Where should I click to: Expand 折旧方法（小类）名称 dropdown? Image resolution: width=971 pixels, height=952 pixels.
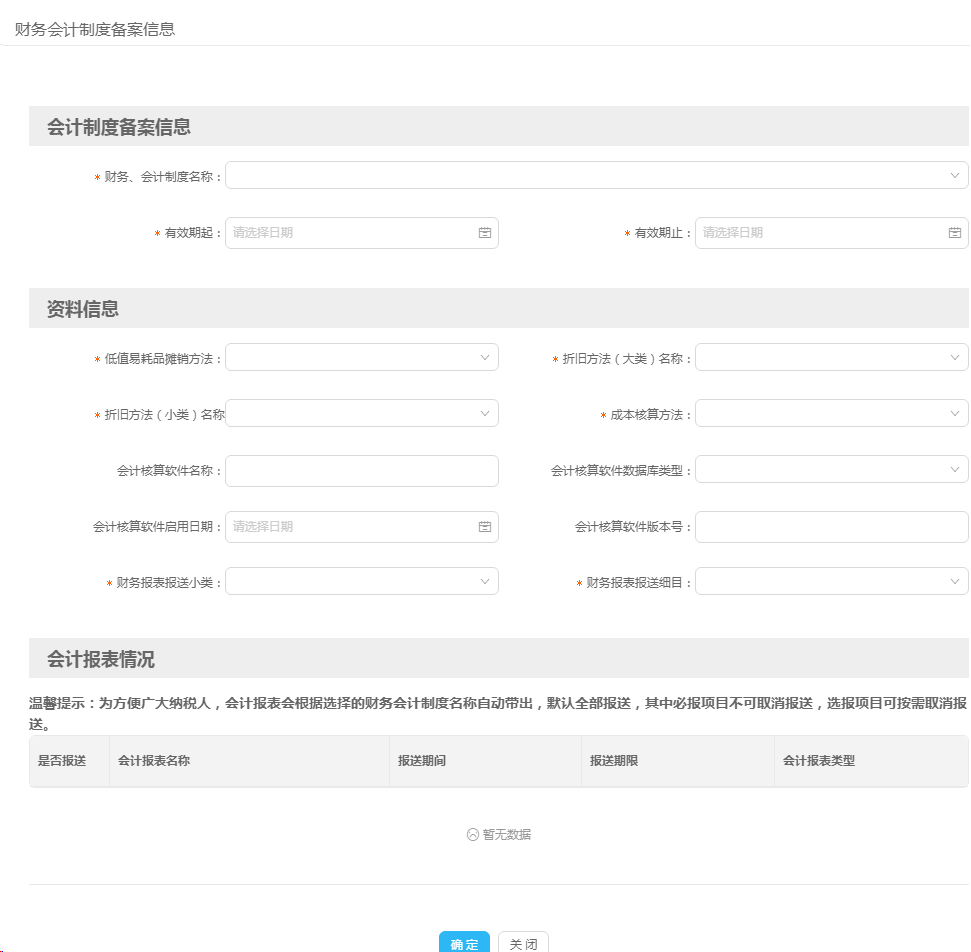pyautogui.click(x=361, y=413)
